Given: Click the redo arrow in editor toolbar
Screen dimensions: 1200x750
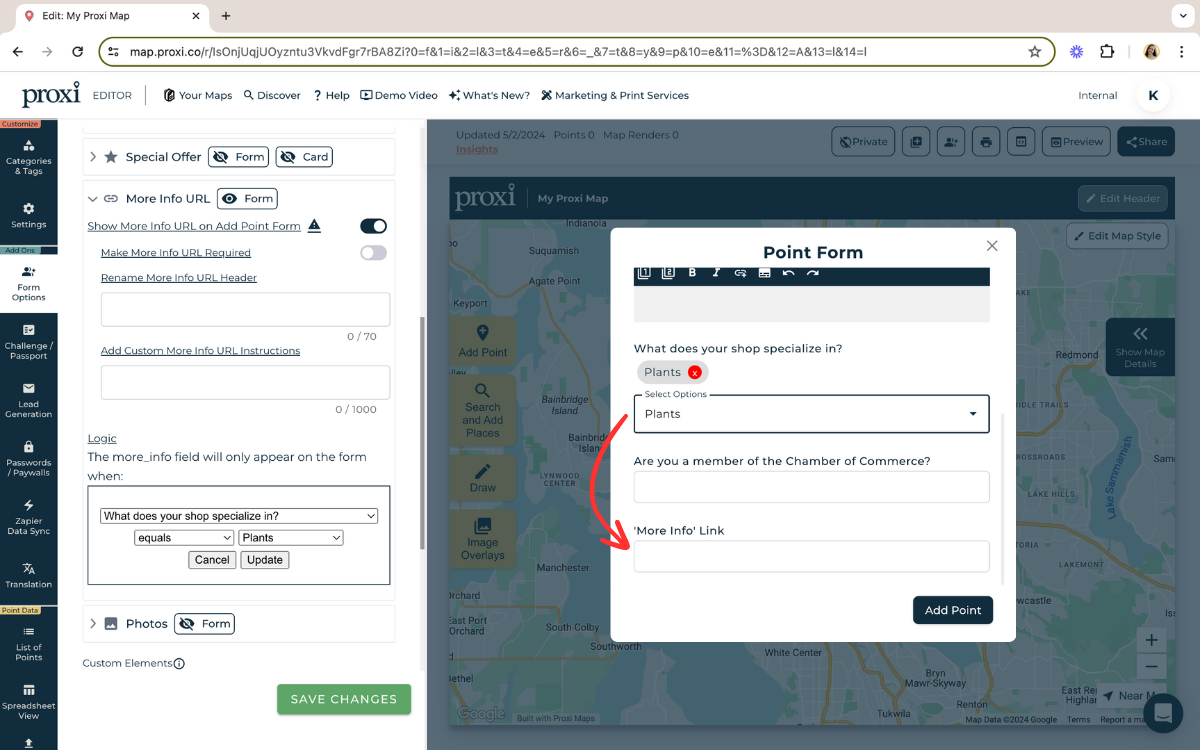Looking at the screenshot, I should (812, 272).
